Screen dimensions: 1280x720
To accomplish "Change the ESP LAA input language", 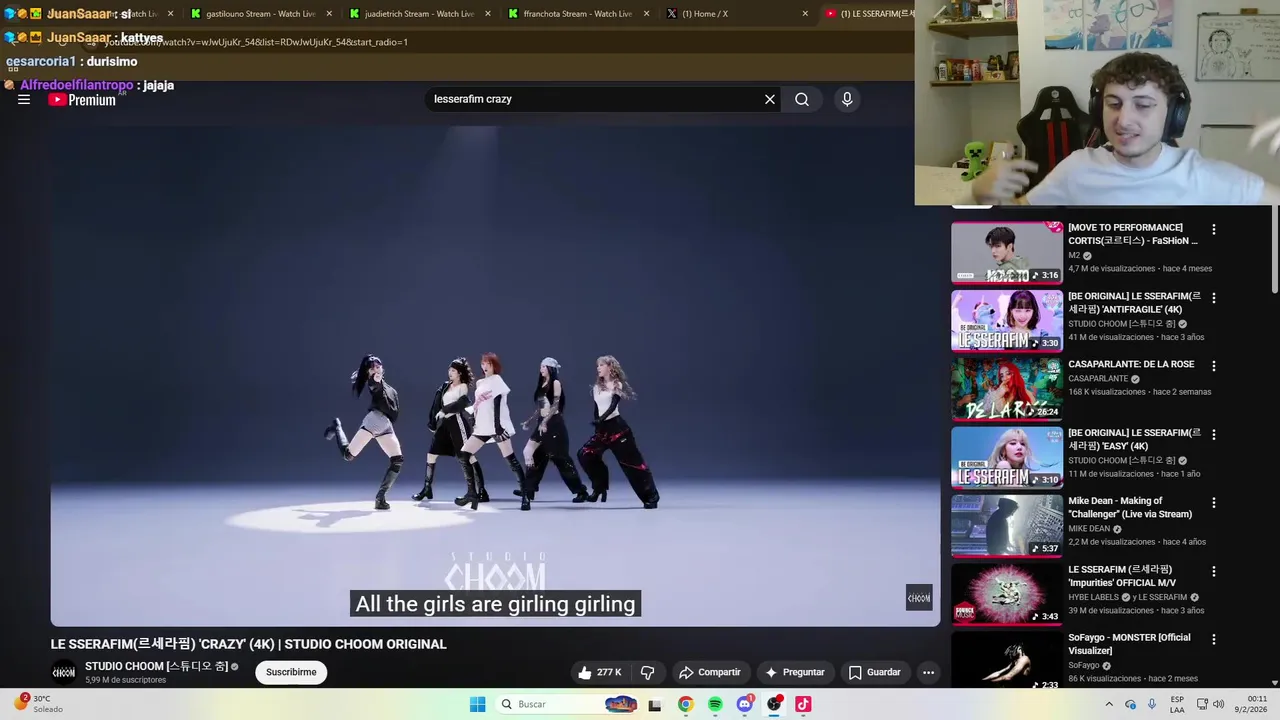I will pos(1178,704).
